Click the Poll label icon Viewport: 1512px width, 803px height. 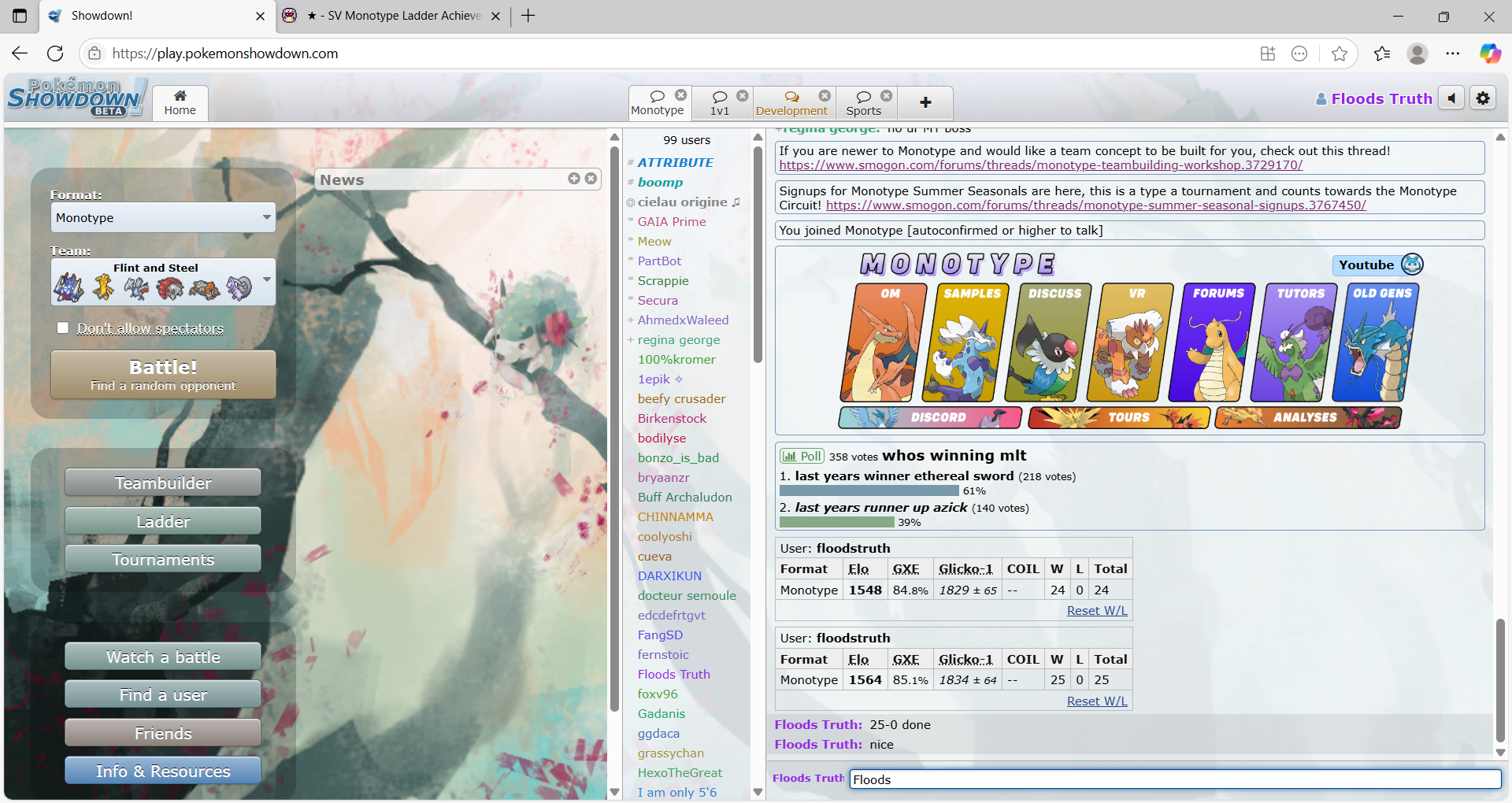802,456
